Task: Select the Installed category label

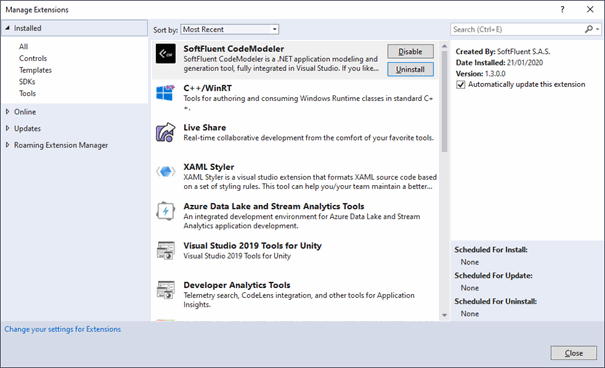Action: tap(27, 28)
